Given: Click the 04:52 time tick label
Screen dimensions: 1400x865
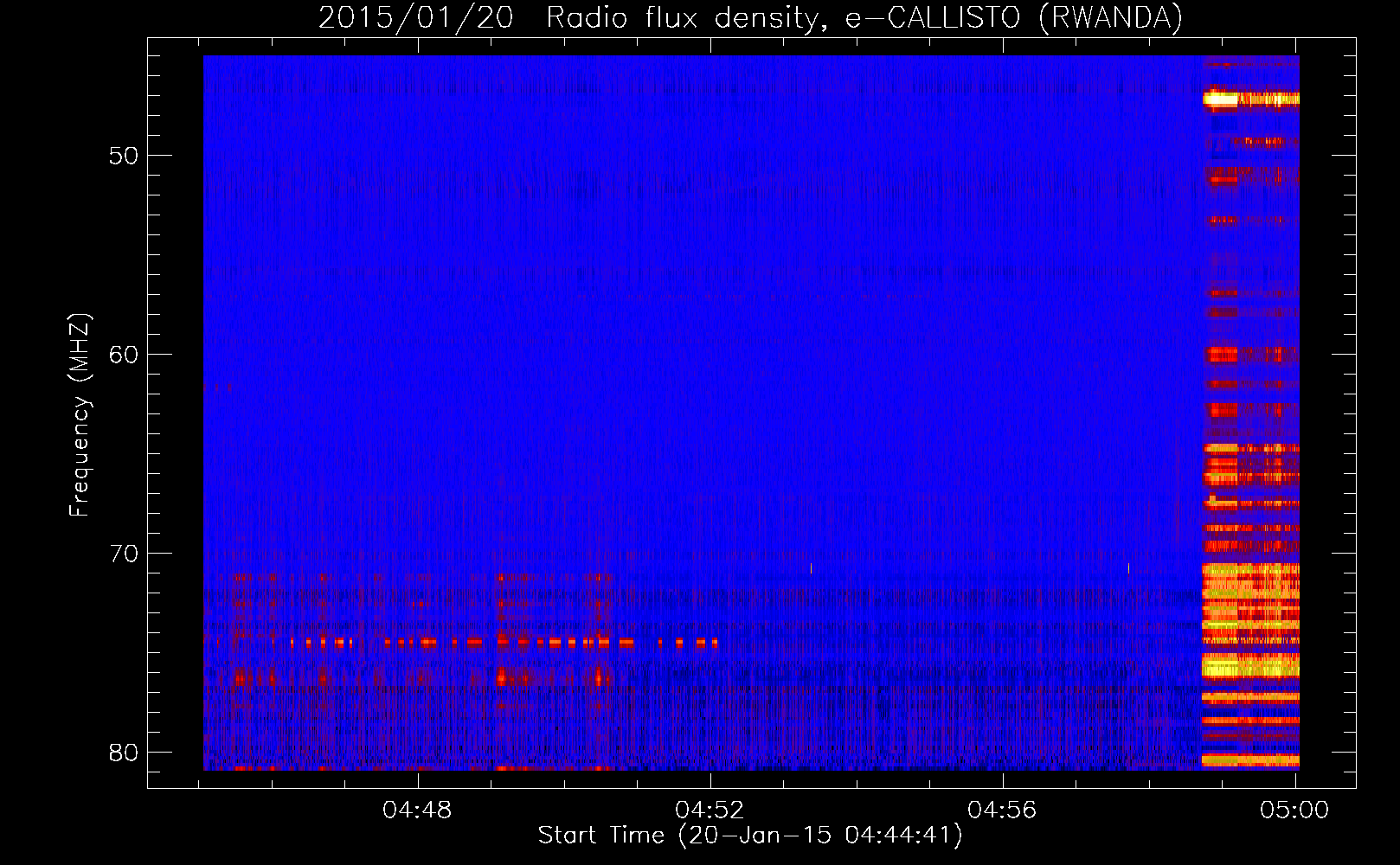Looking at the screenshot, I should (x=710, y=810).
